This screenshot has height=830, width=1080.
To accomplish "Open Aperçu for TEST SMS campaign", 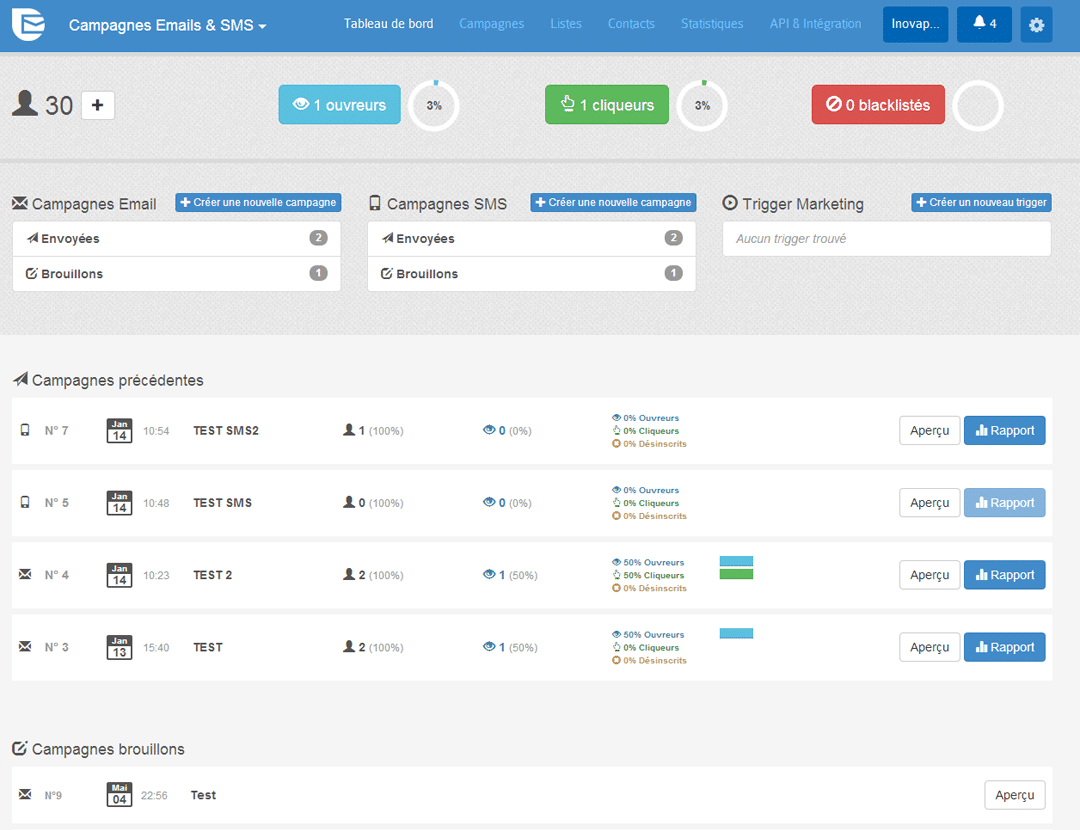I will pos(929,503).
